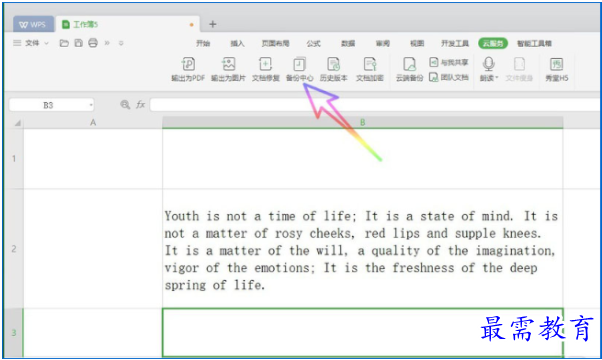602x360 pixels.
Task: Click the Name Box showing B3
Action: click(48, 105)
